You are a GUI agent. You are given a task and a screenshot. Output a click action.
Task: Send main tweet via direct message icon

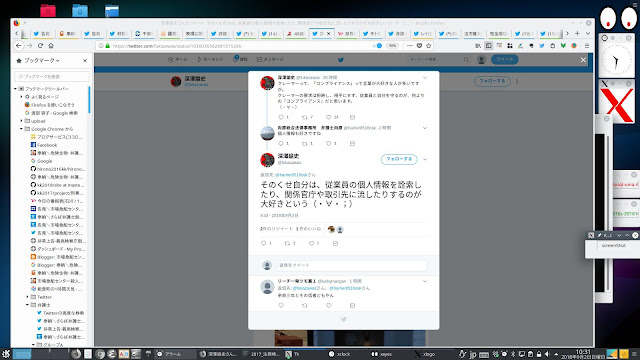[335, 243]
